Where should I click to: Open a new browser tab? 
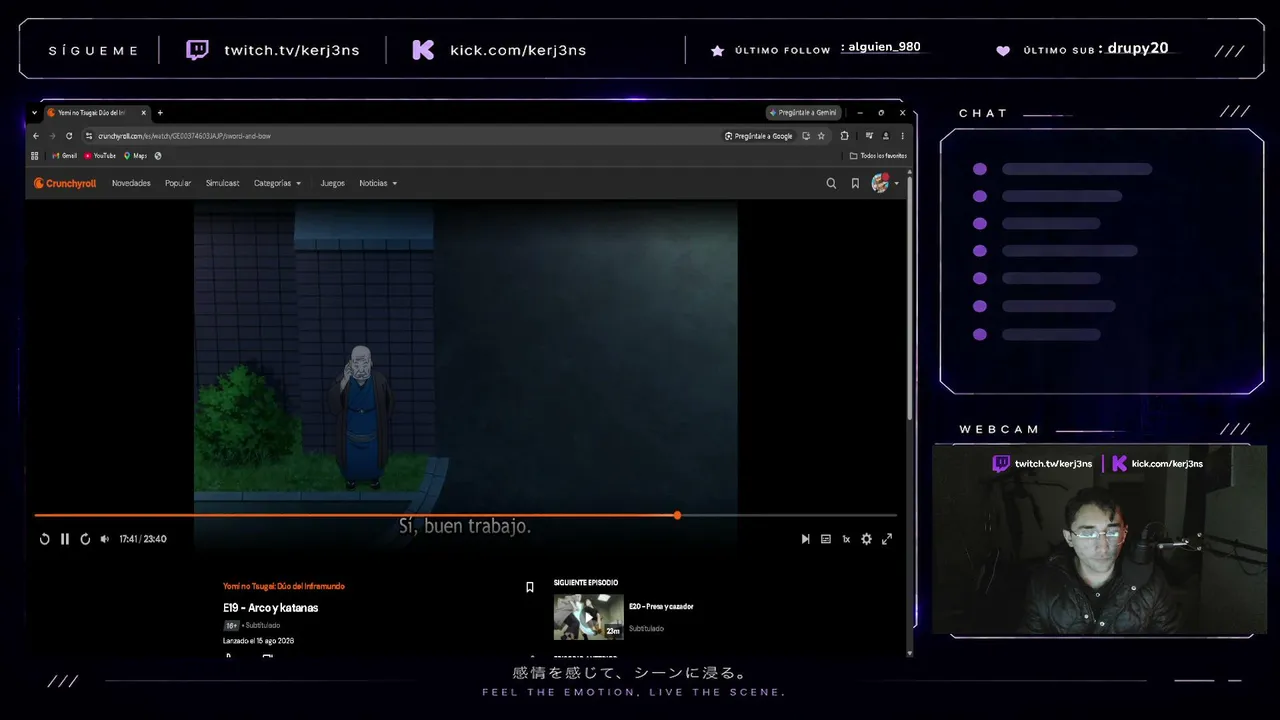[160, 113]
